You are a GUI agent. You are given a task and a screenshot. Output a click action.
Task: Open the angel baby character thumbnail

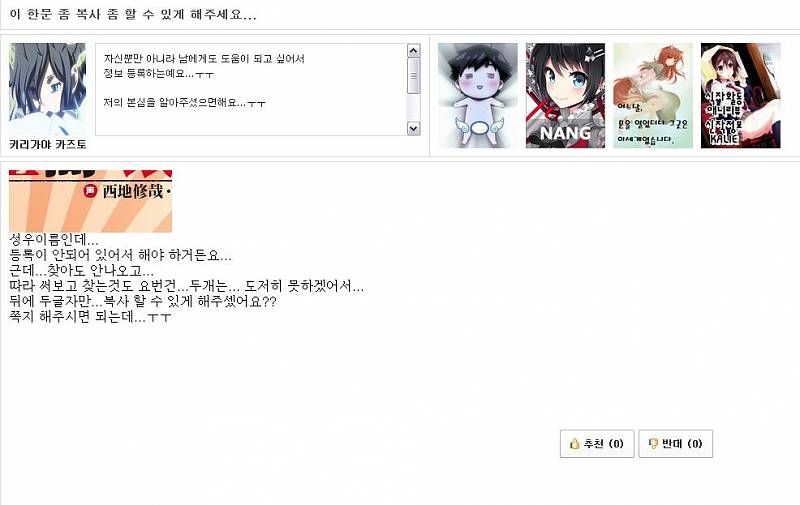click(x=478, y=95)
